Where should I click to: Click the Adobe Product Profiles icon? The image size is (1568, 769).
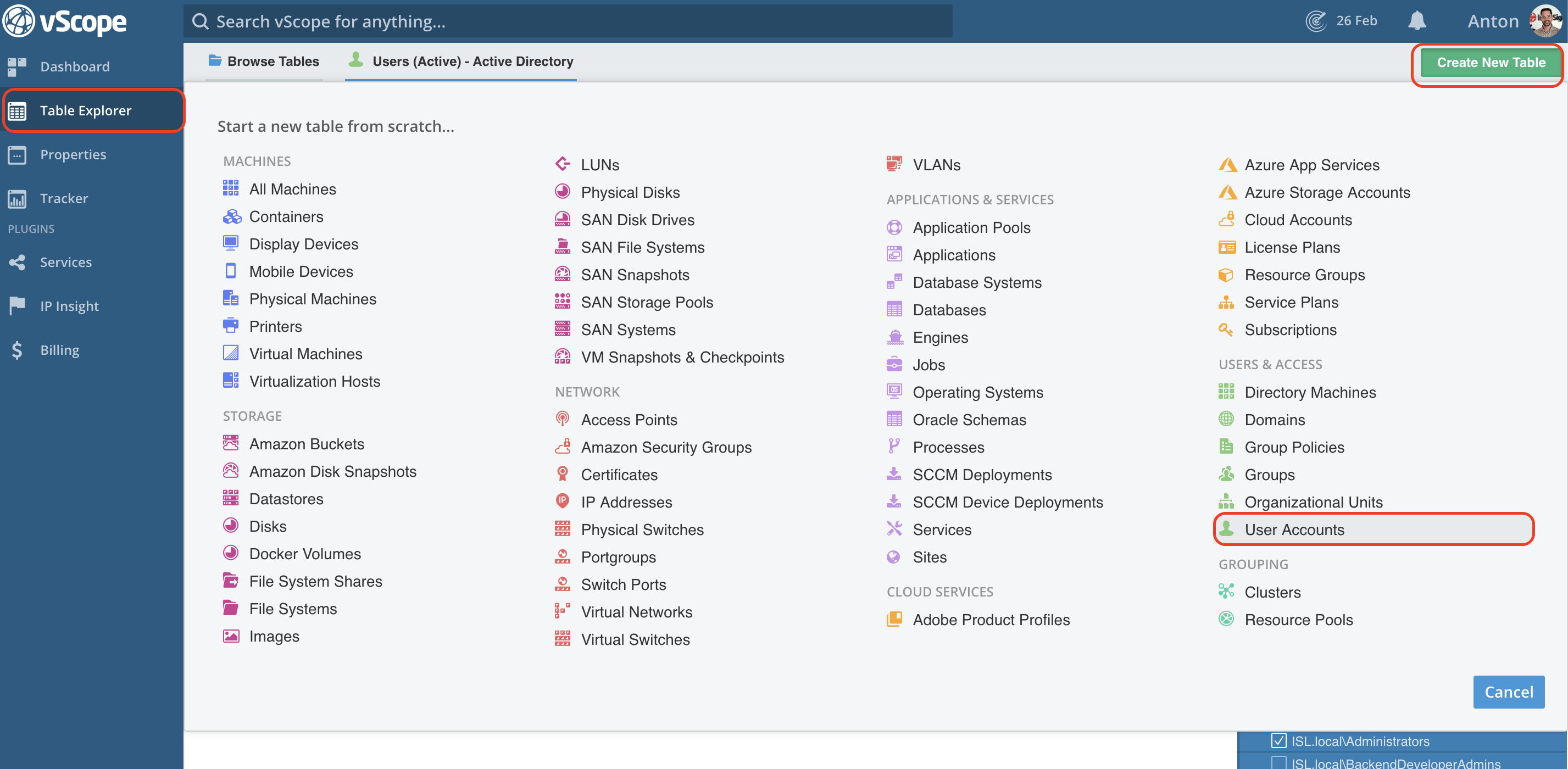[x=894, y=618]
